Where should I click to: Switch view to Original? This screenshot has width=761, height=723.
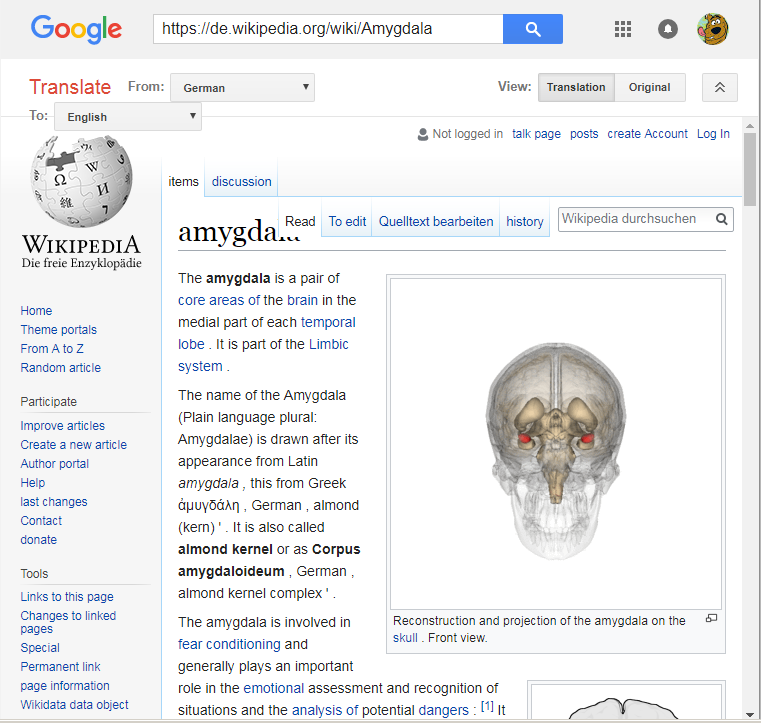point(649,87)
